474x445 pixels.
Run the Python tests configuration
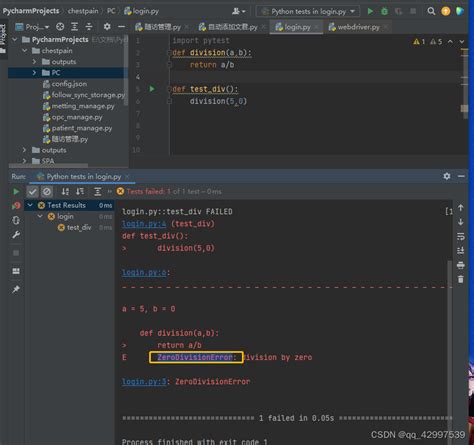coord(370,11)
